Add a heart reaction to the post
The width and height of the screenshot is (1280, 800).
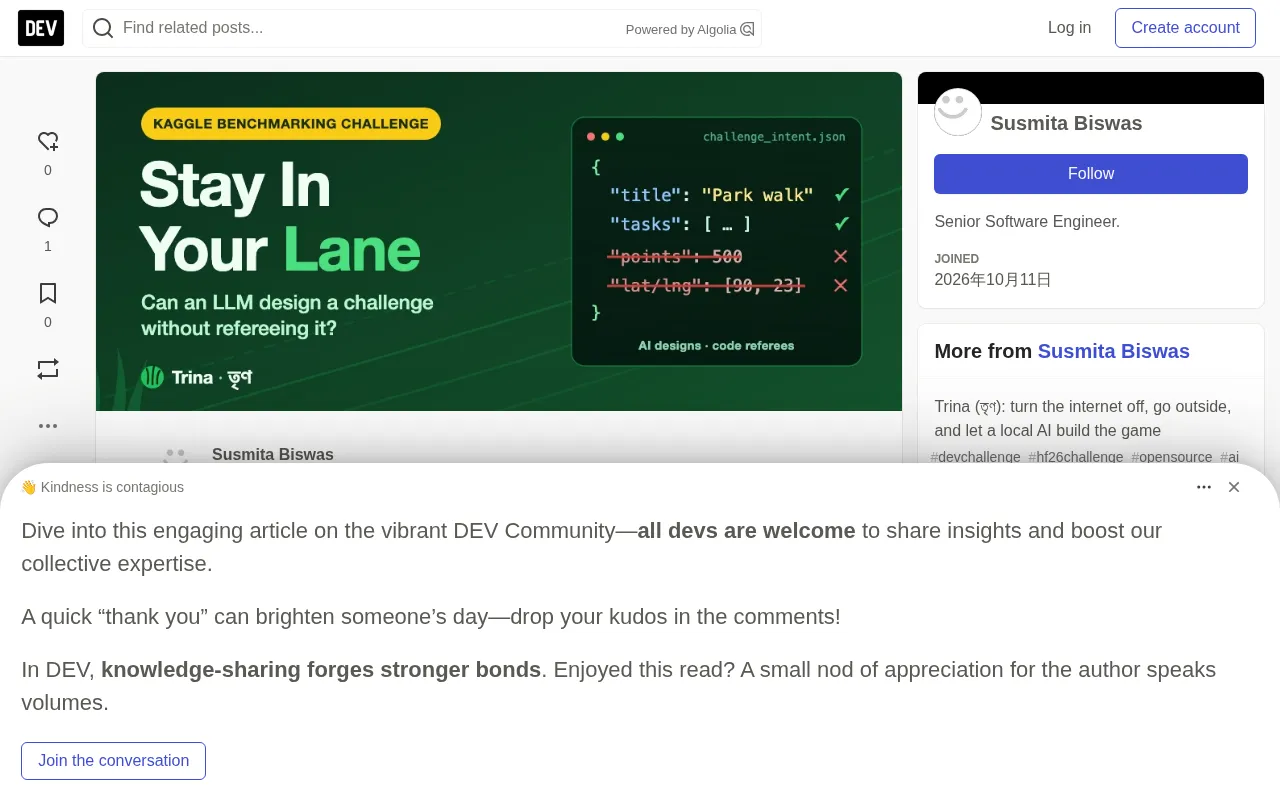point(48,141)
